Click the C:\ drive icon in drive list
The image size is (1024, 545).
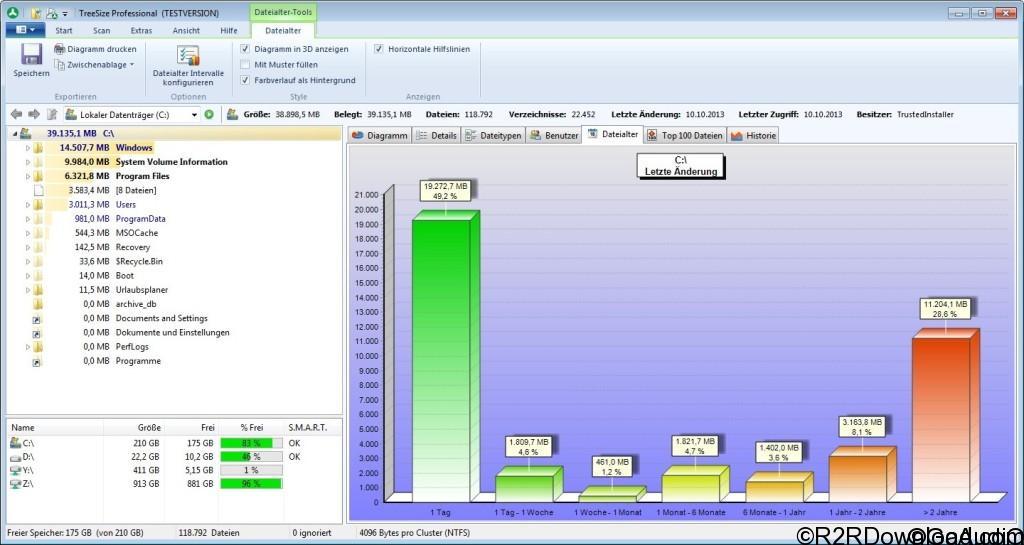(x=16, y=443)
